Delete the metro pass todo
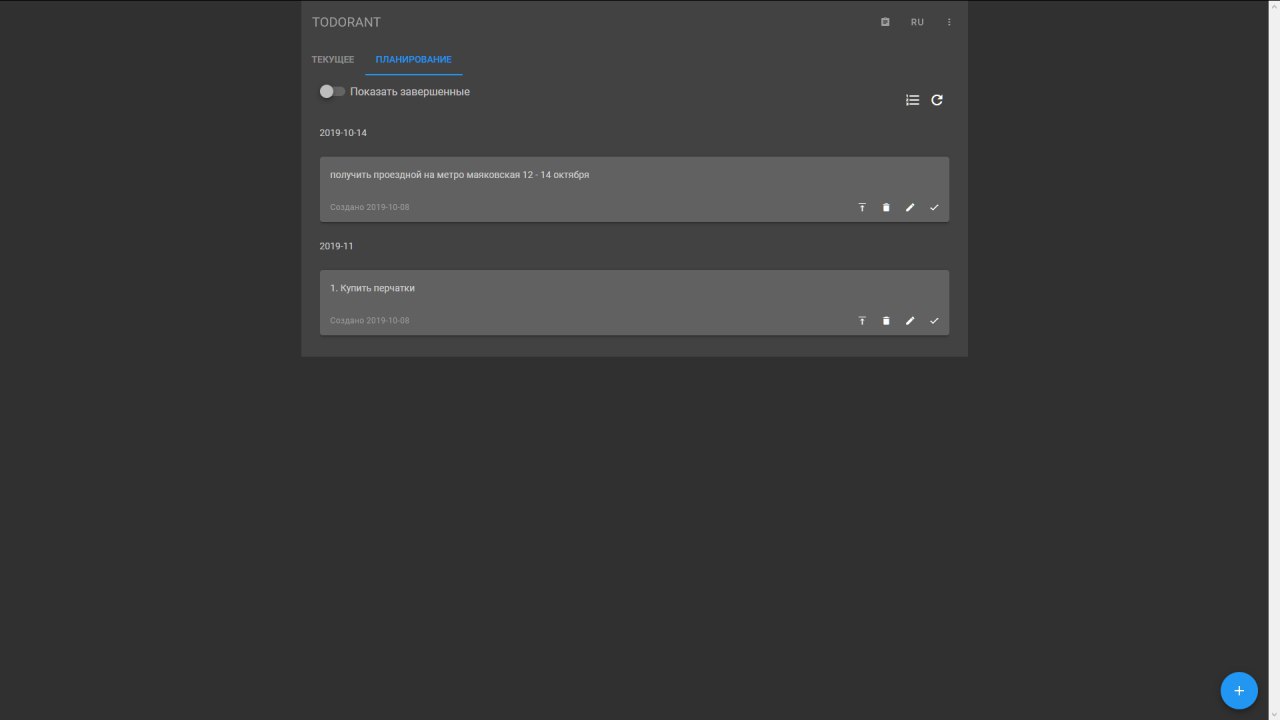Viewport: 1280px width, 720px height. (886, 207)
